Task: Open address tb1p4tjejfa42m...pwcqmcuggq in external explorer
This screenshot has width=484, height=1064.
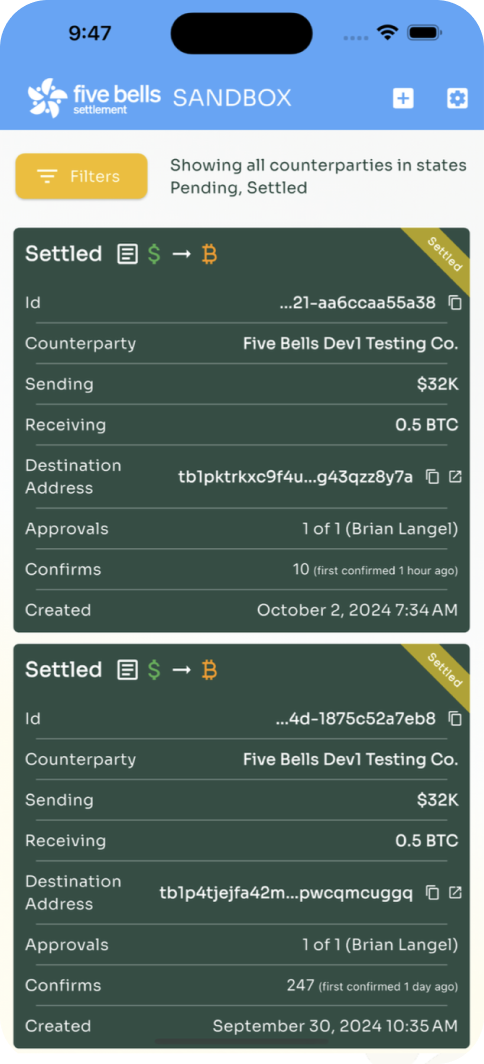Action: pyautogui.click(x=455, y=893)
